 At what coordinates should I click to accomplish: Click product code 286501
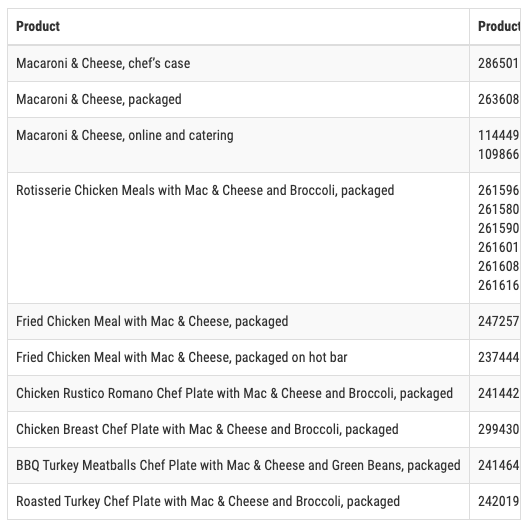498,63
